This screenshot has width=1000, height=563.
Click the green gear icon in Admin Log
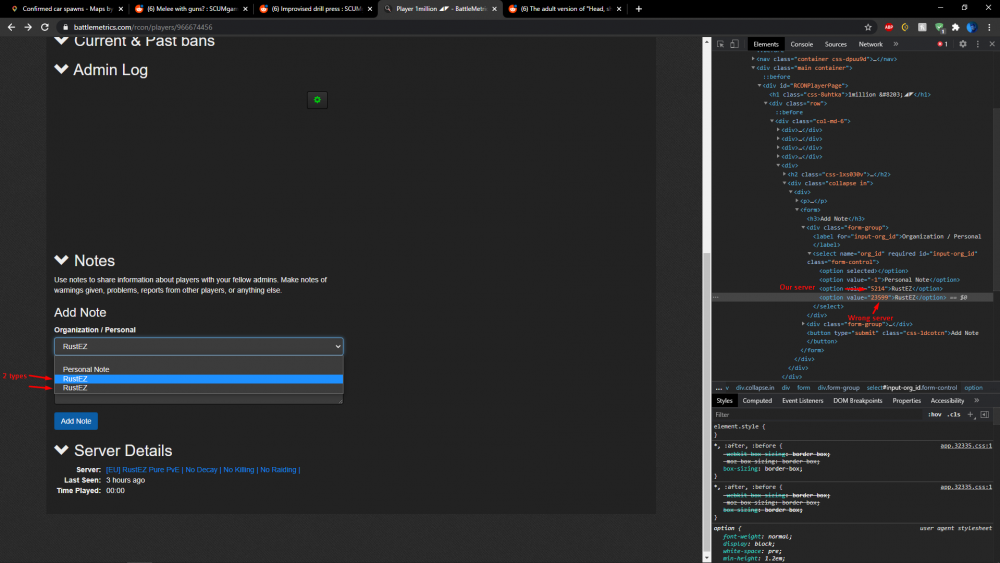pos(317,100)
